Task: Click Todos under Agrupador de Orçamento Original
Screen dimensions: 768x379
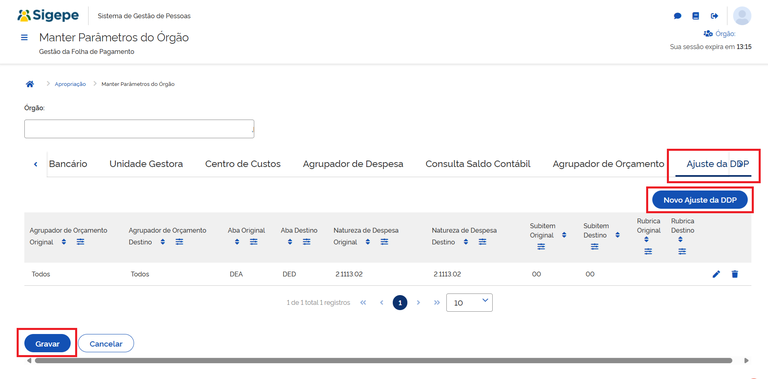Action: pos(41,274)
